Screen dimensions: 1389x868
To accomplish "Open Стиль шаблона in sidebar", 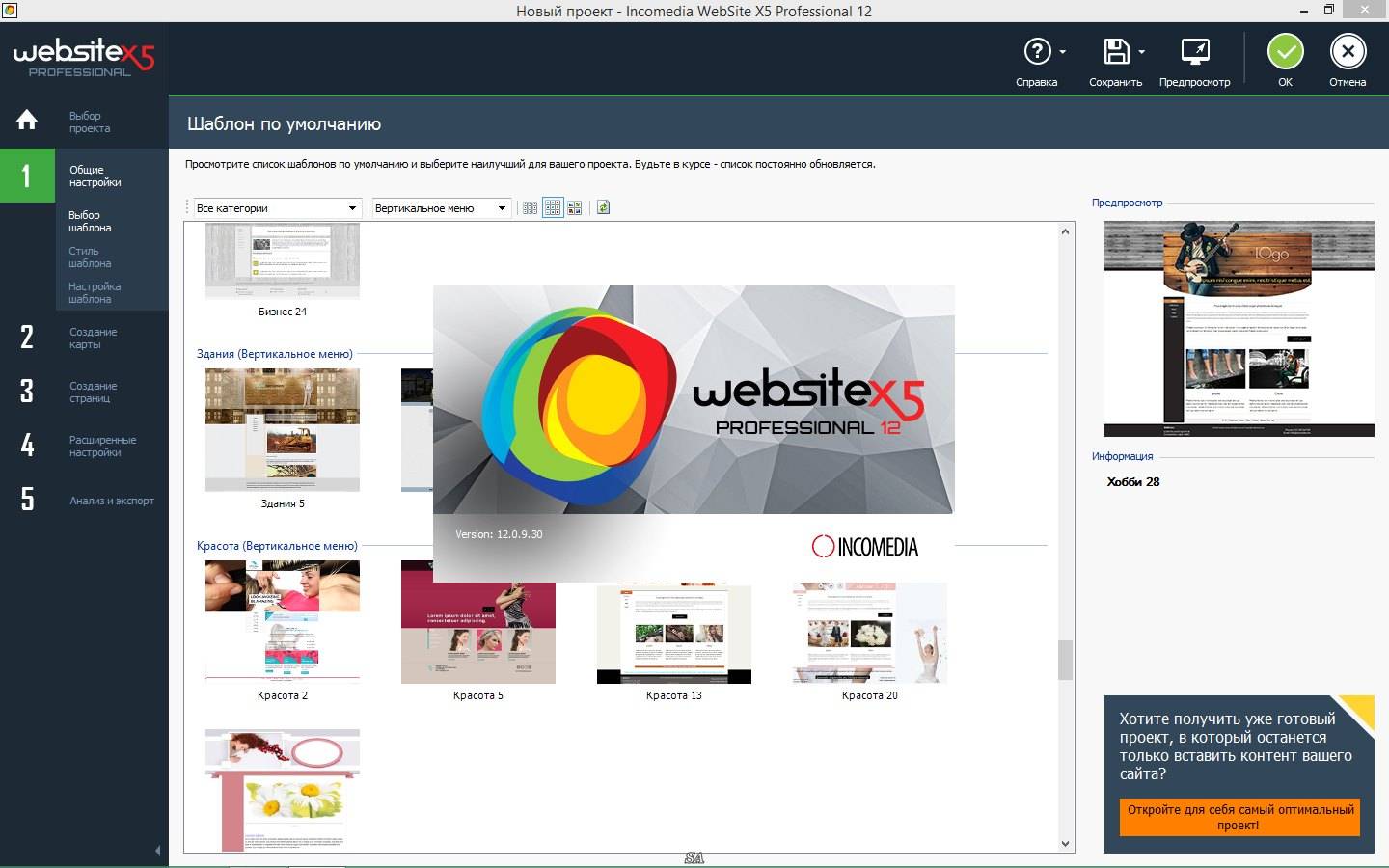I will (x=90, y=257).
